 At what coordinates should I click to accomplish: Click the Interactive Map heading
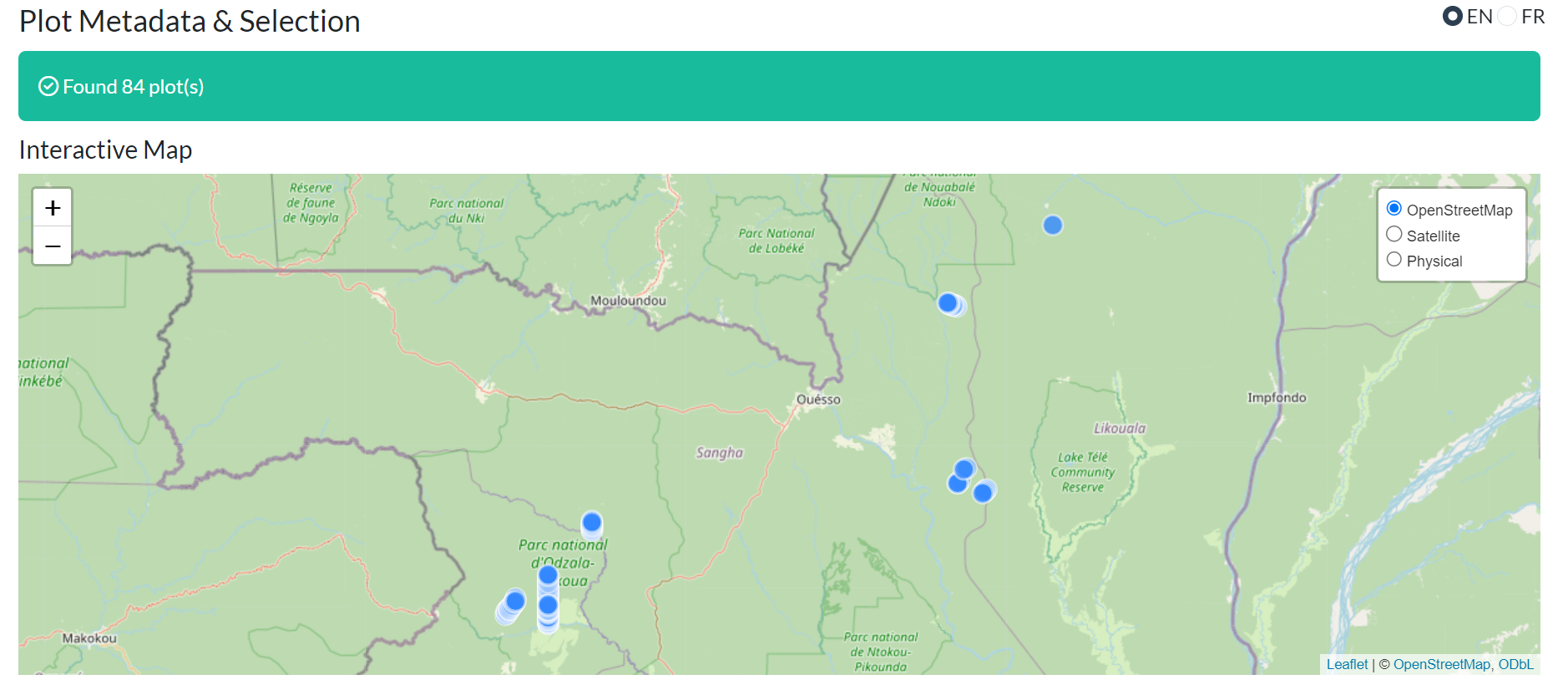click(x=106, y=150)
